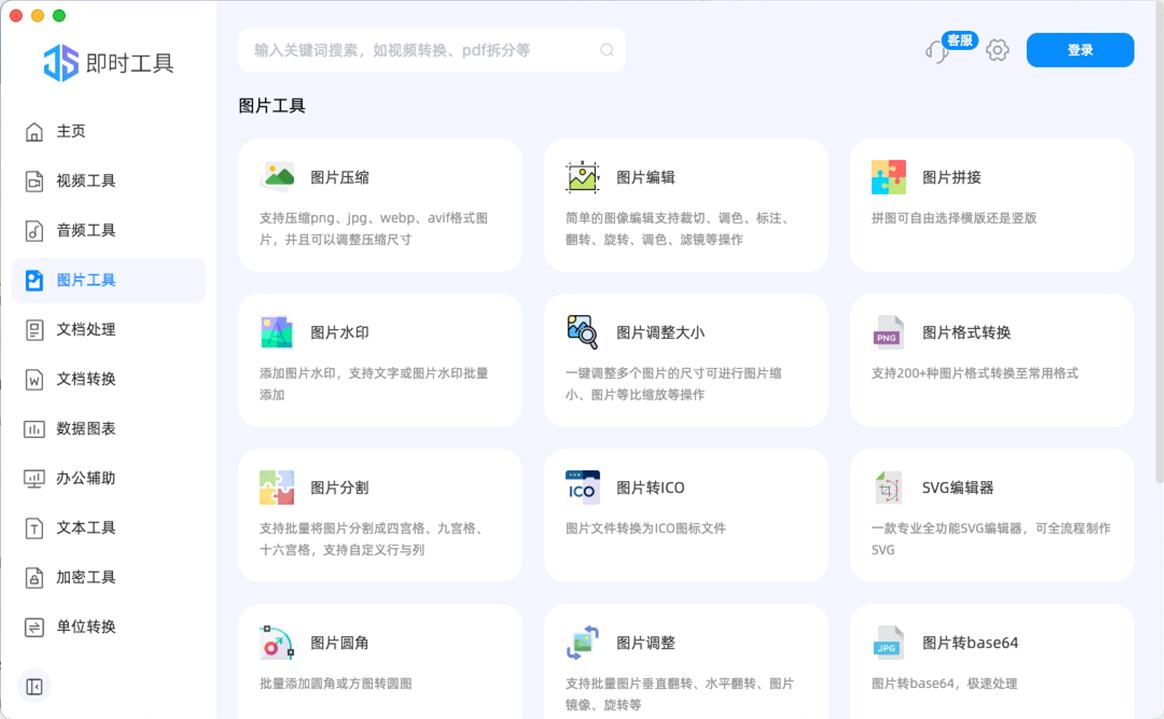This screenshot has width=1164, height=719.
Task: Open the 图片圆角 tool card
Action: coord(379,655)
